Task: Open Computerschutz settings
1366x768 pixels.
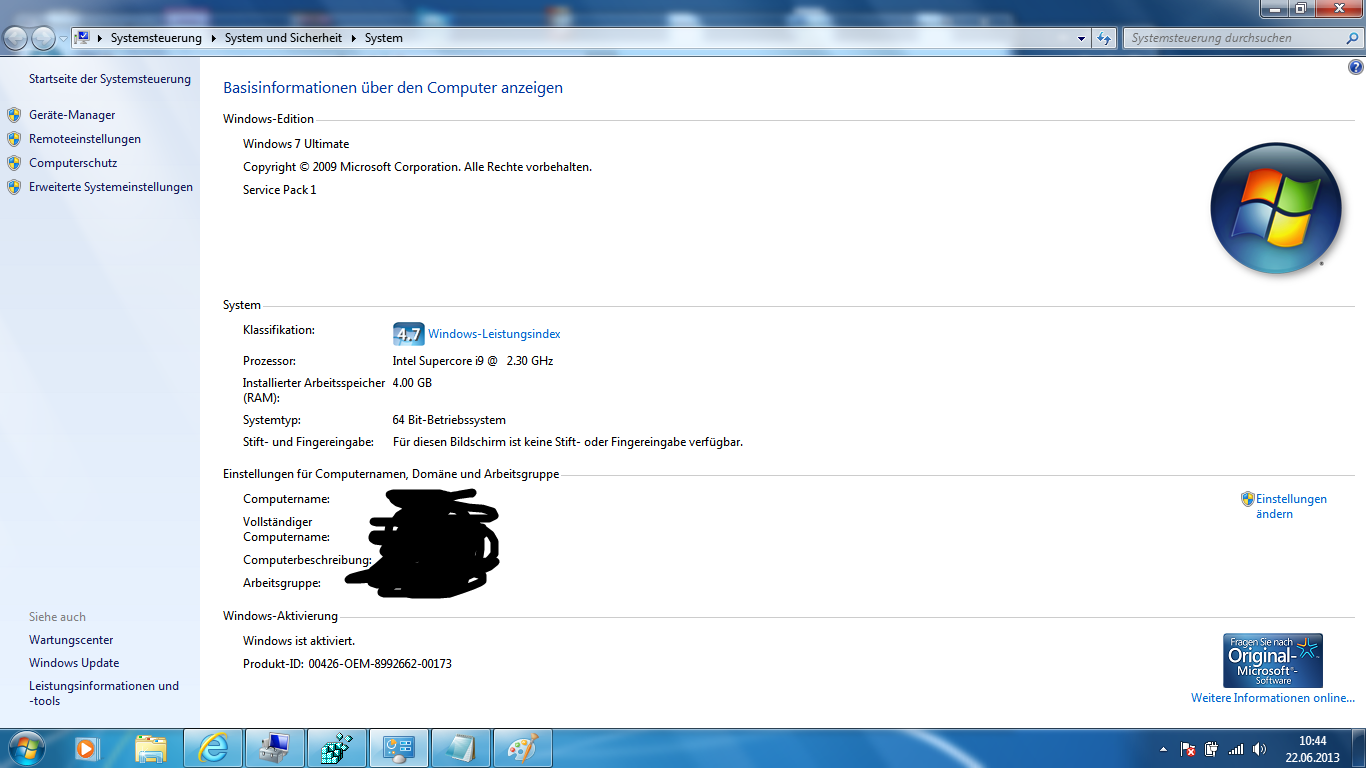Action: pyautogui.click(x=73, y=163)
